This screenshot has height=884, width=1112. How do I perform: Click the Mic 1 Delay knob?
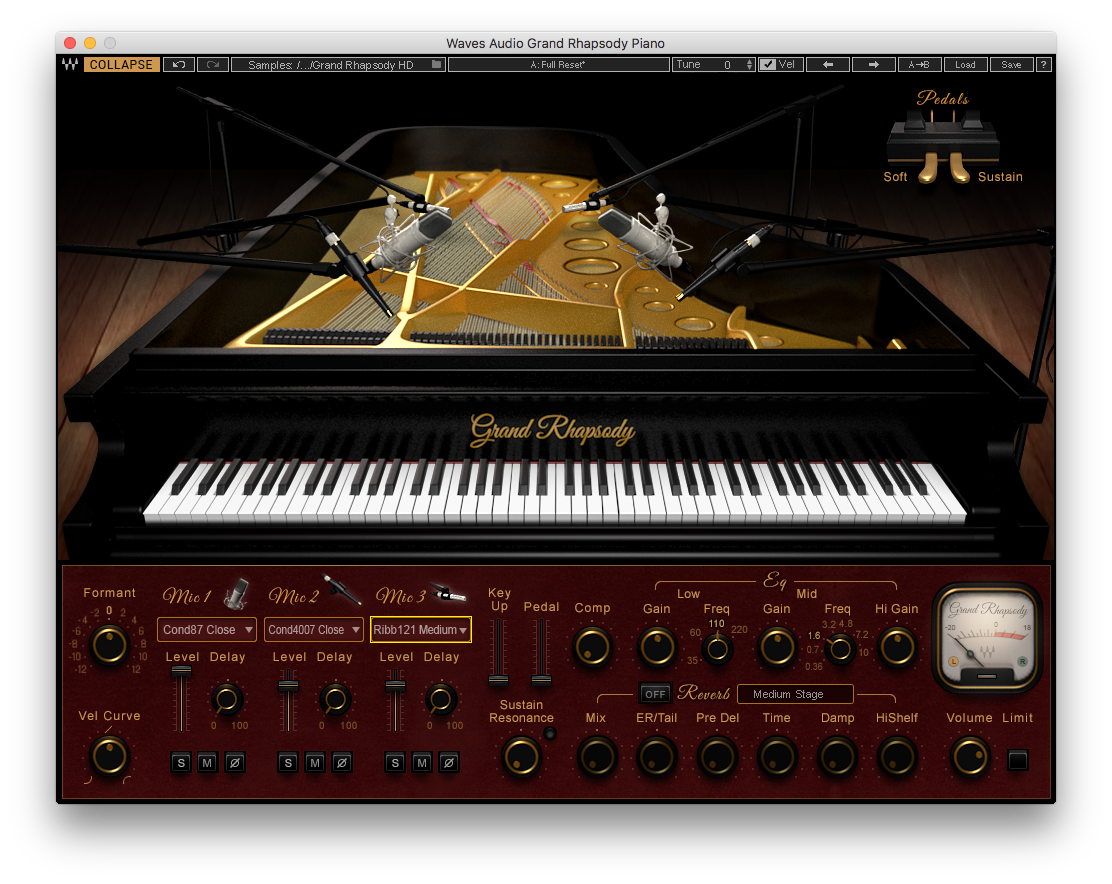[x=227, y=700]
